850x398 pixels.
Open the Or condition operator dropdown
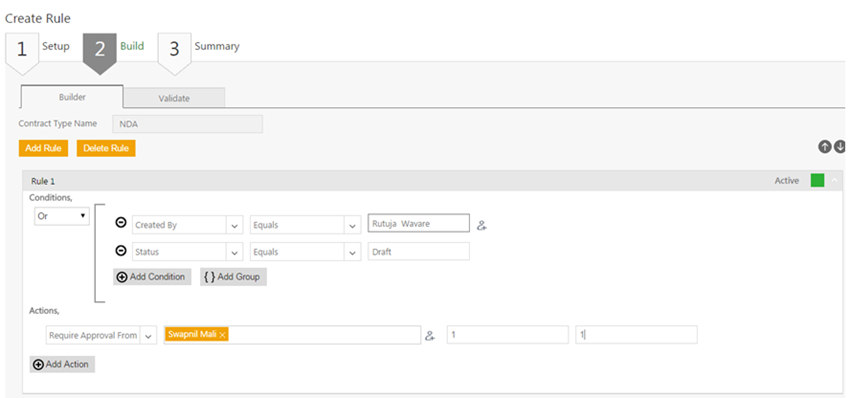(62, 216)
